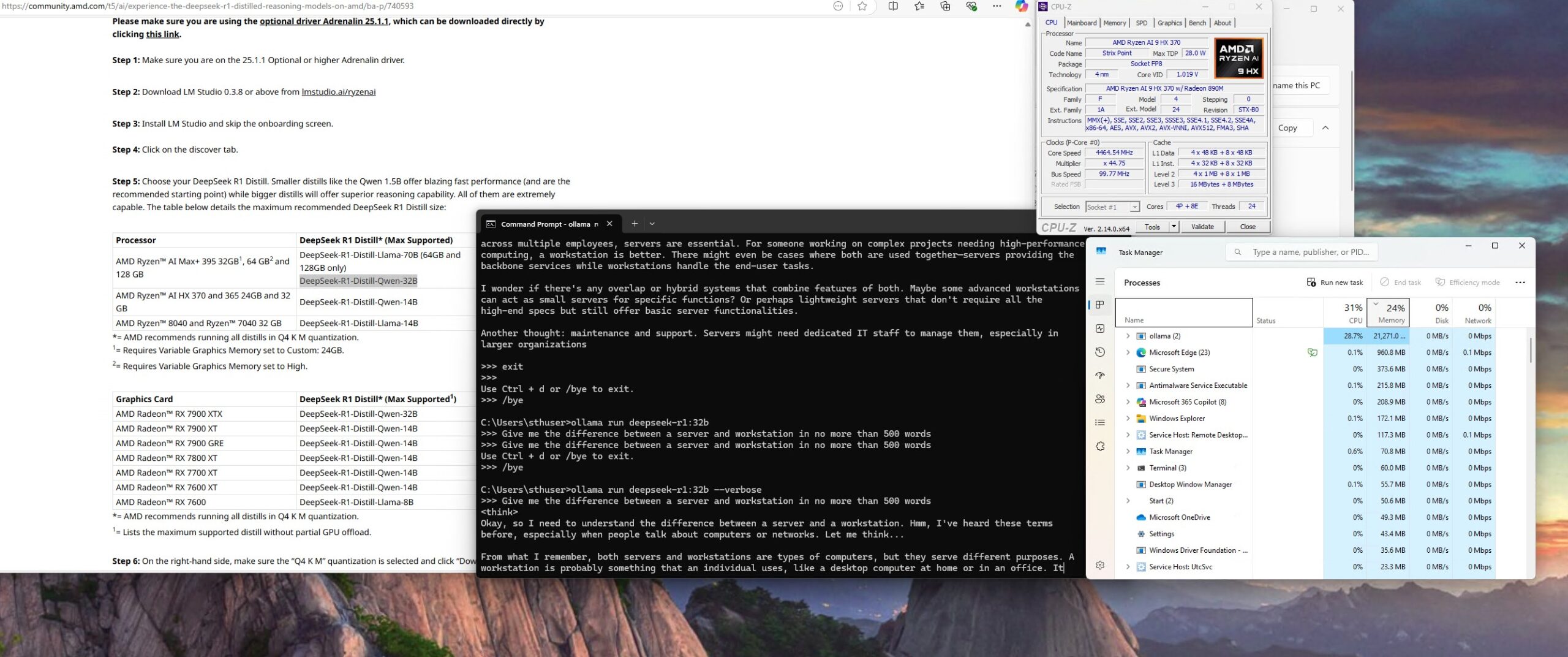1568x657 pixels.
Task: Switch to Mainboard tab in CPU-Z
Action: (1082, 23)
